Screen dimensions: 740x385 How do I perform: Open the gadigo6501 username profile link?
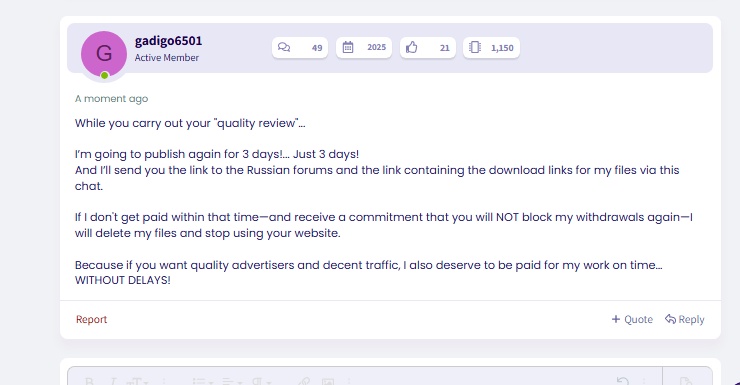coord(168,41)
